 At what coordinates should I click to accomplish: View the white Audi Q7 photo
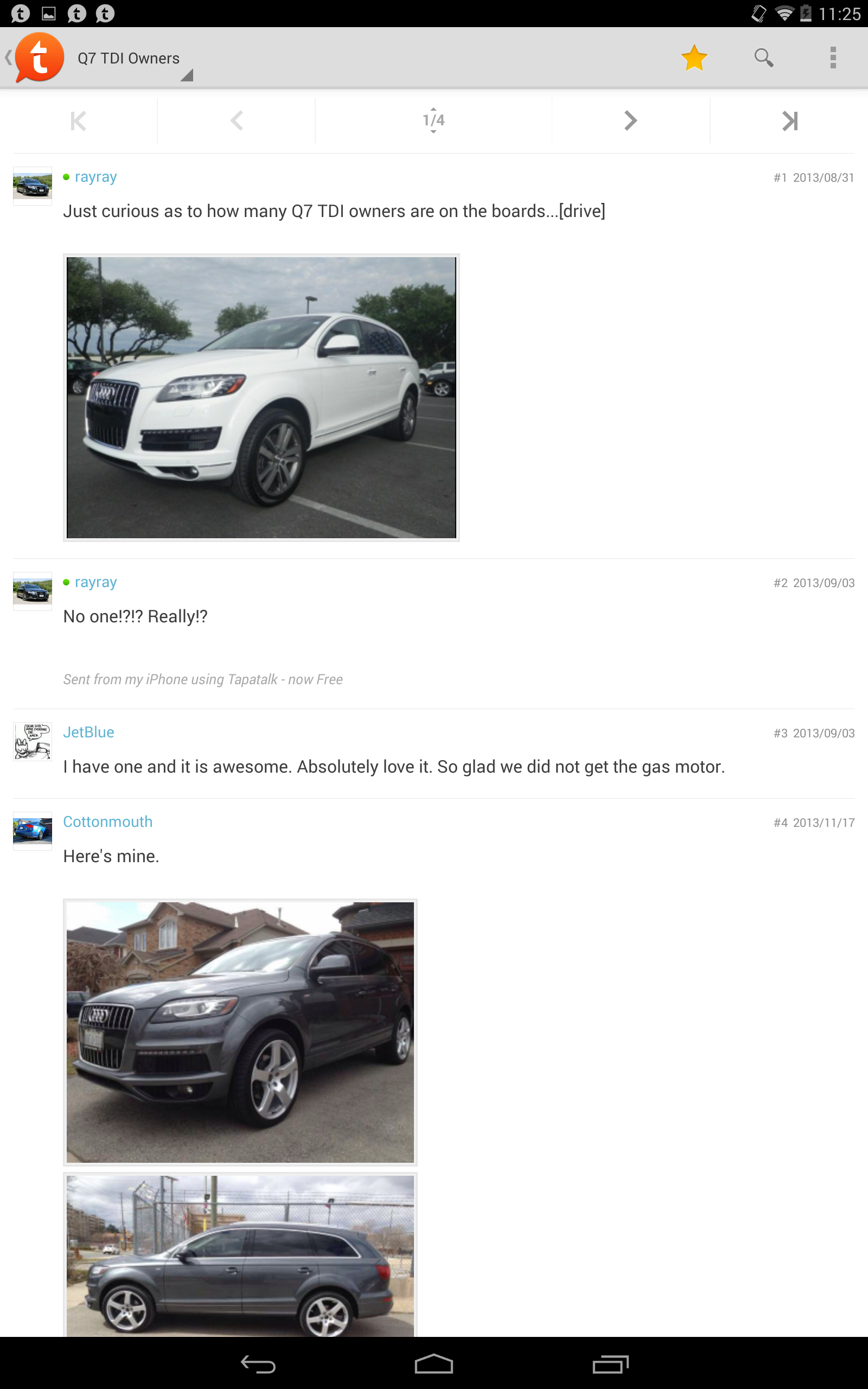pos(261,397)
